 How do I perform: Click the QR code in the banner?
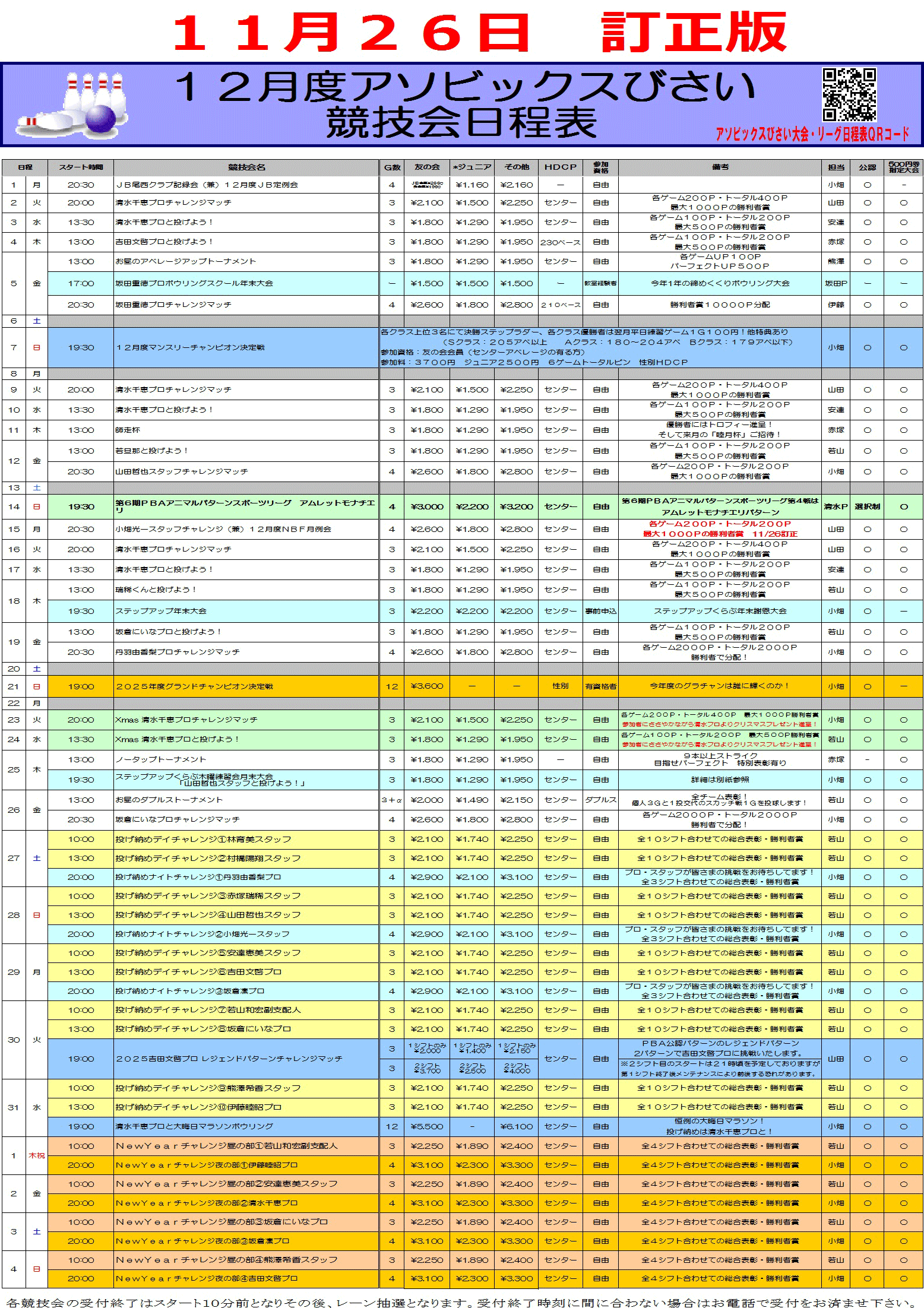click(849, 94)
